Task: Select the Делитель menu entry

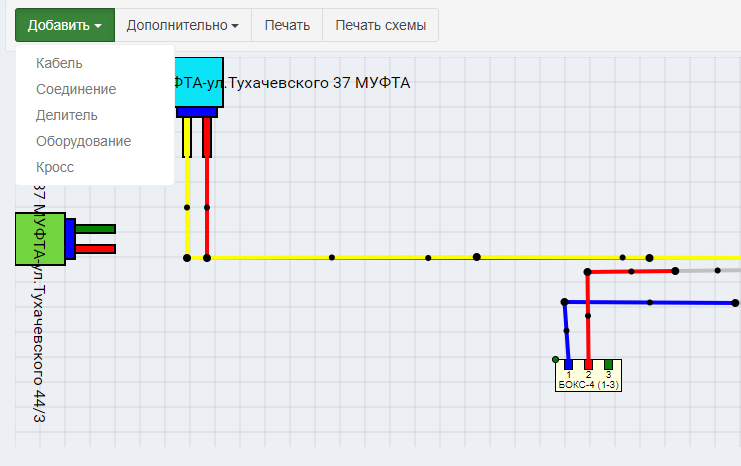Action: pos(67,115)
